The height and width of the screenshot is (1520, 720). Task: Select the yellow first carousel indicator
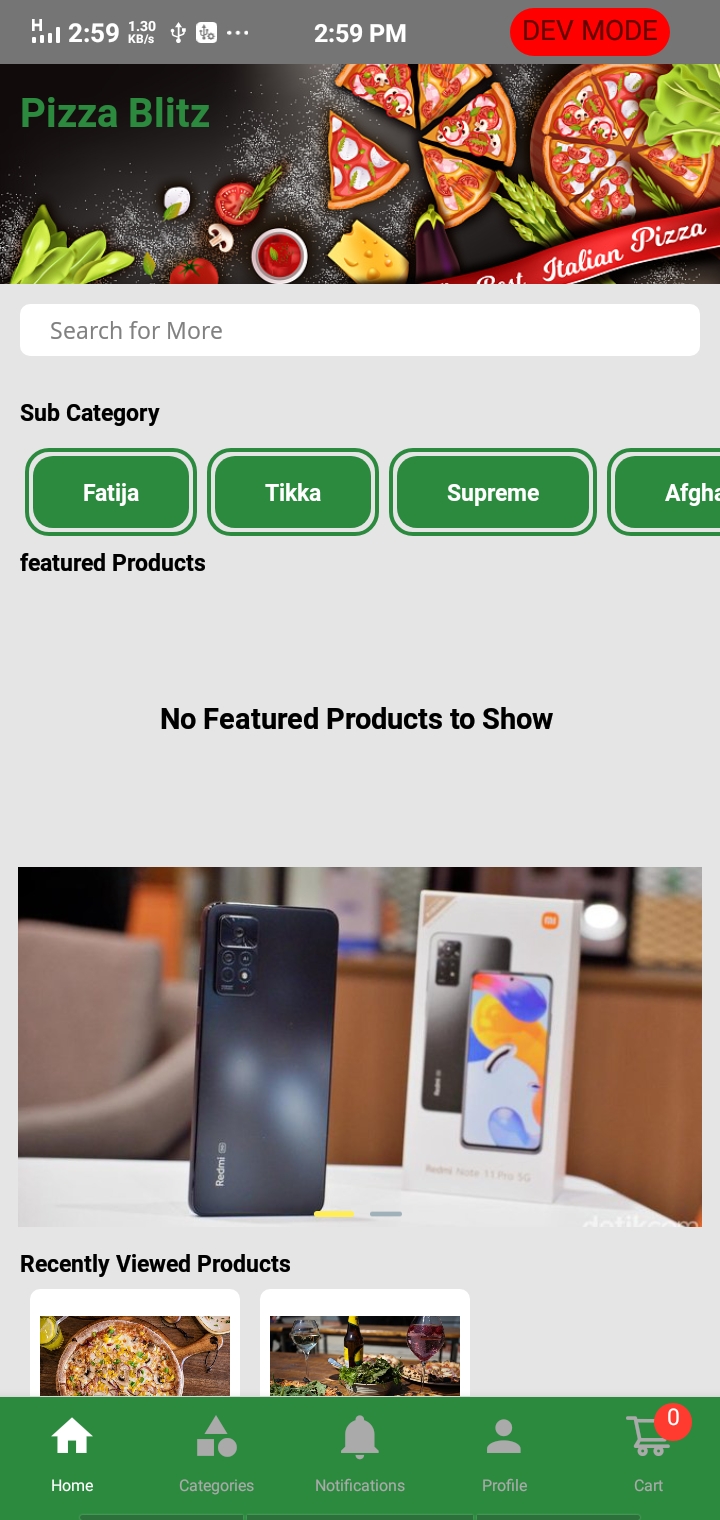pyautogui.click(x=334, y=1214)
